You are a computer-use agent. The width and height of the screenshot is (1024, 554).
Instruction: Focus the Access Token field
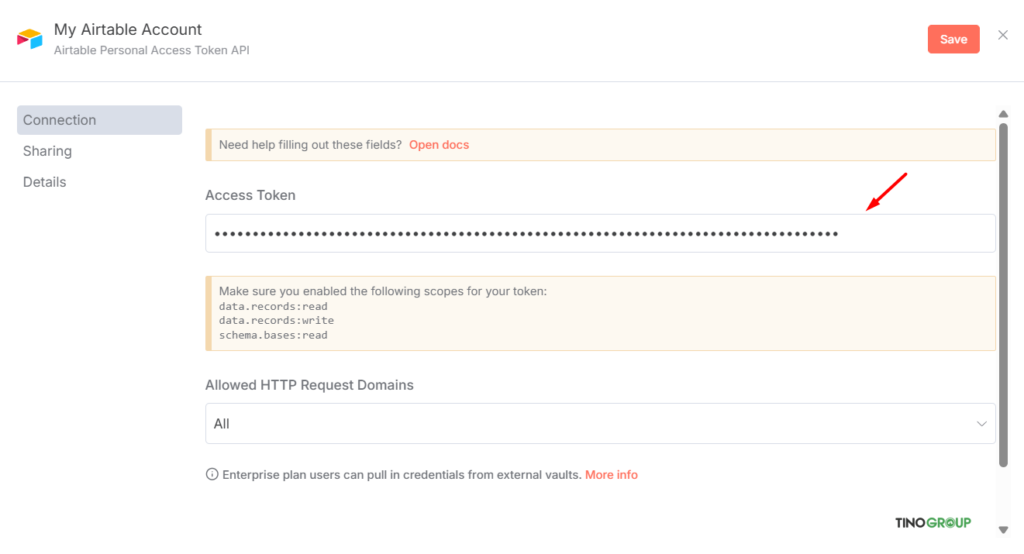tap(600, 234)
